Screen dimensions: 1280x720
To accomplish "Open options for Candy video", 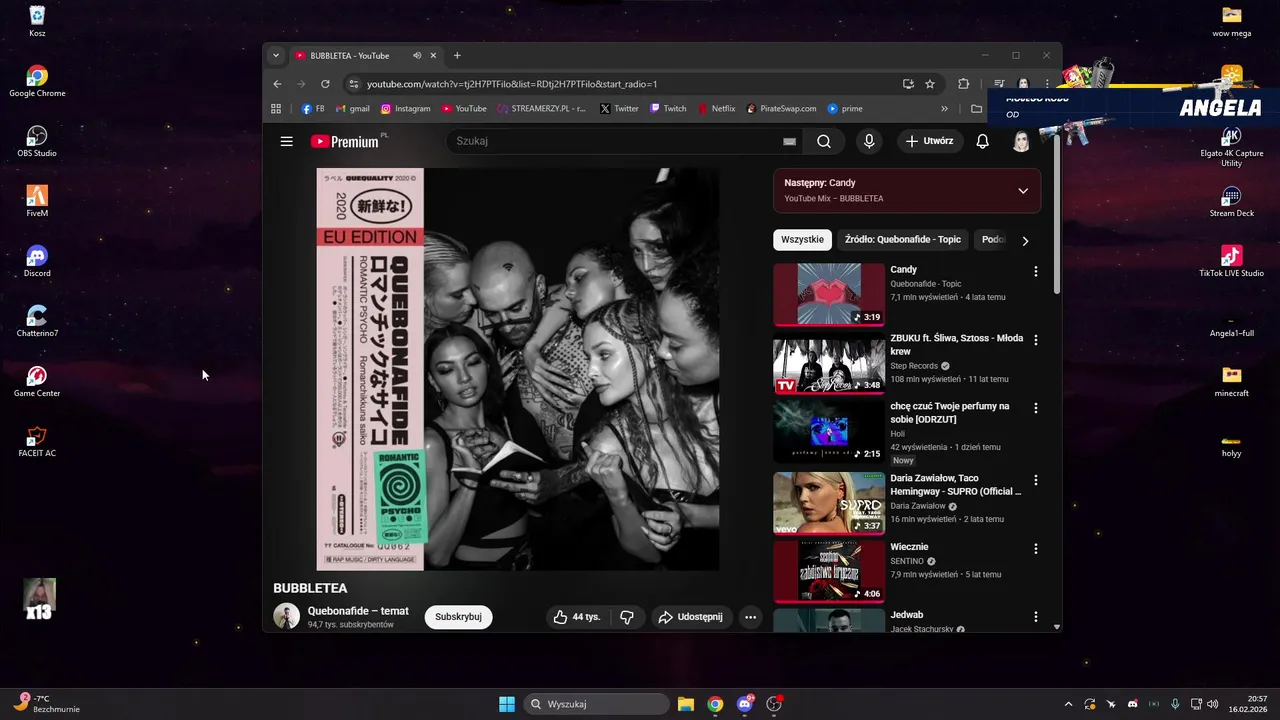I will [x=1035, y=271].
